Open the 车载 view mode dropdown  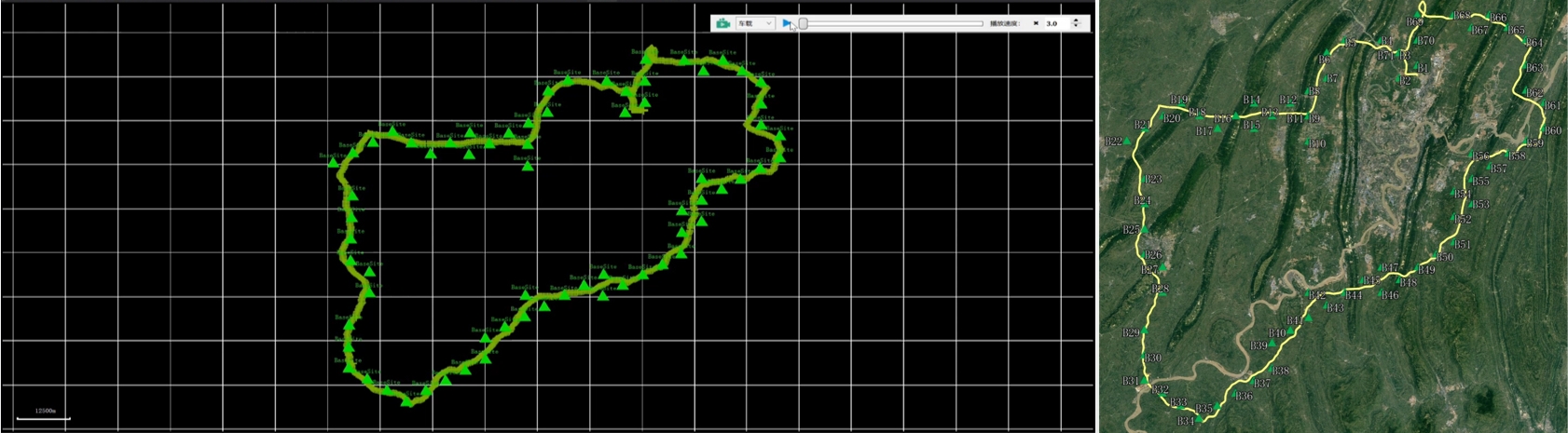coord(755,23)
